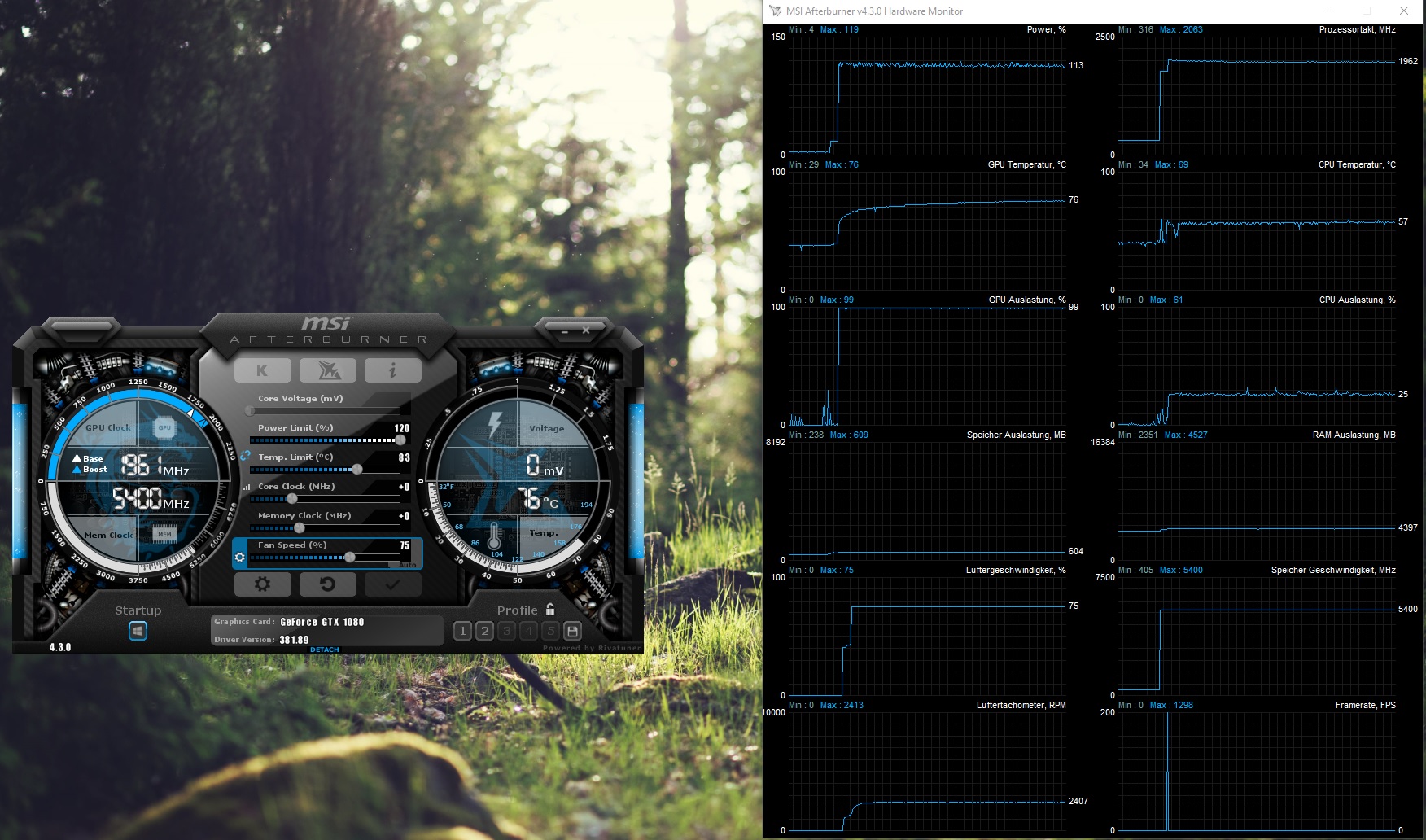
Task: Click the Fan Speed slider handle
Action: [x=349, y=558]
